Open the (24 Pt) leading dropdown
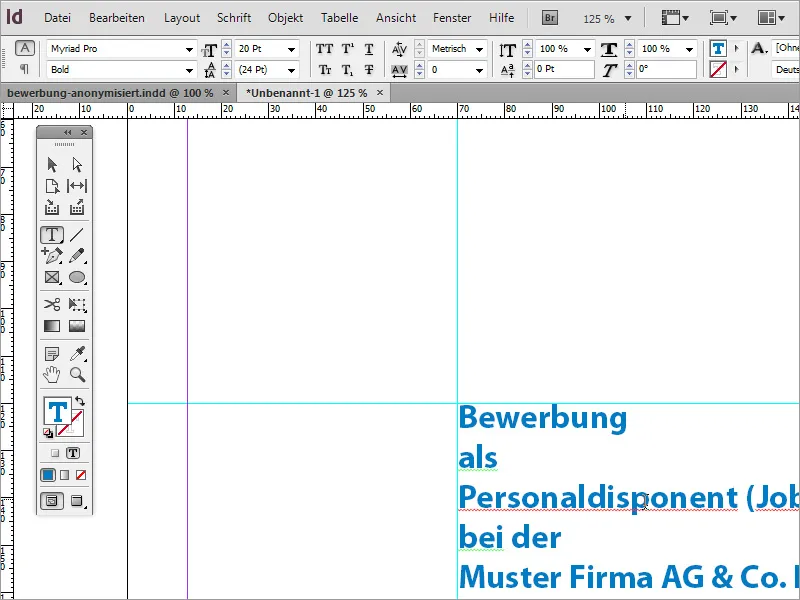 (x=291, y=70)
